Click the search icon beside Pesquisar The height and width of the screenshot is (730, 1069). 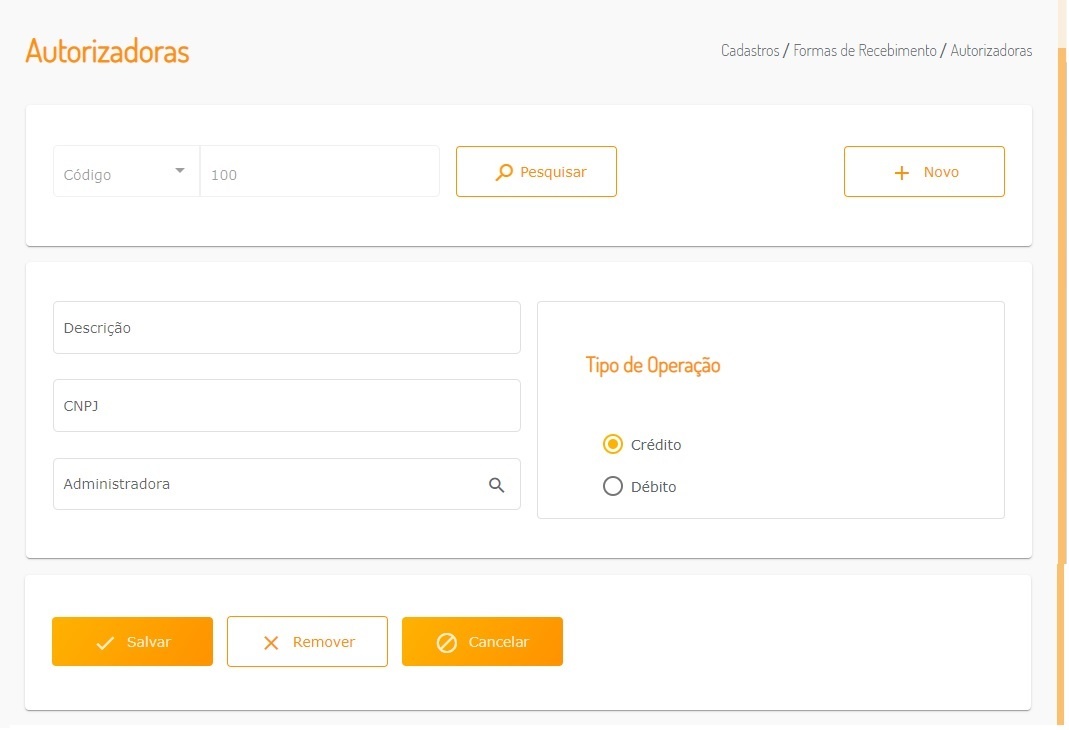pyautogui.click(x=504, y=173)
